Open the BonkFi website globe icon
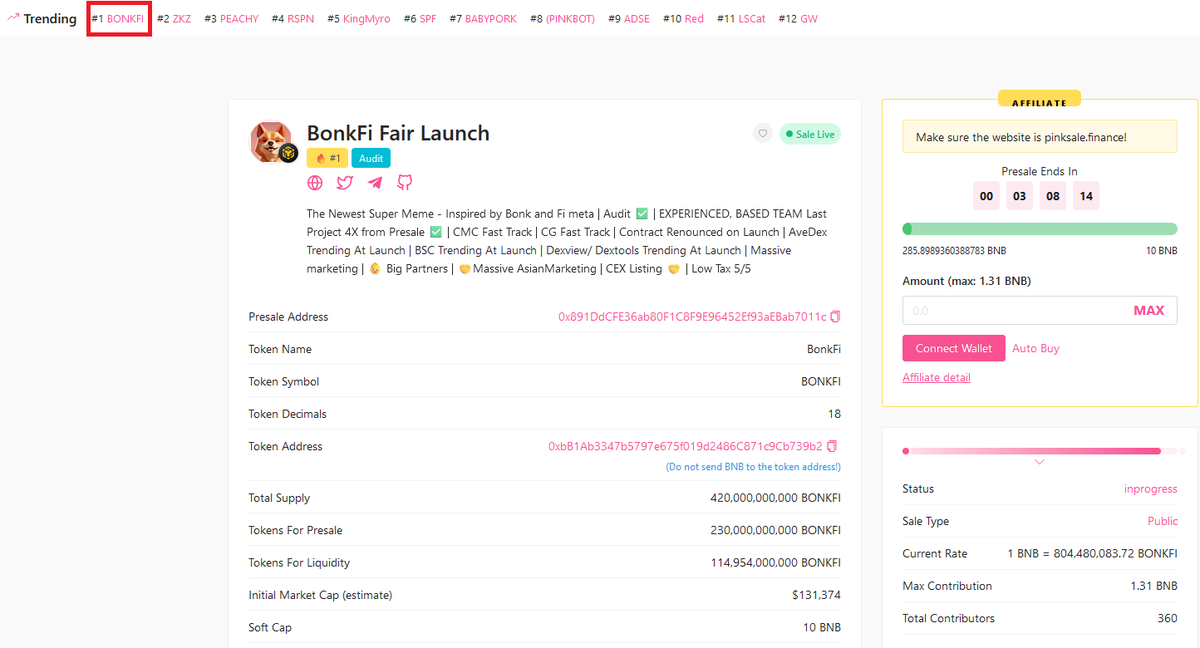Screen dimensions: 1200x648 point(315,183)
